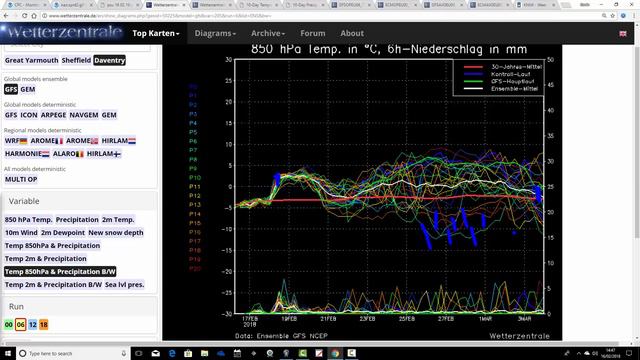Viewport: 640px width, 360px height.
Task: Select Sea lvl pres. variable
Action: click(124, 285)
